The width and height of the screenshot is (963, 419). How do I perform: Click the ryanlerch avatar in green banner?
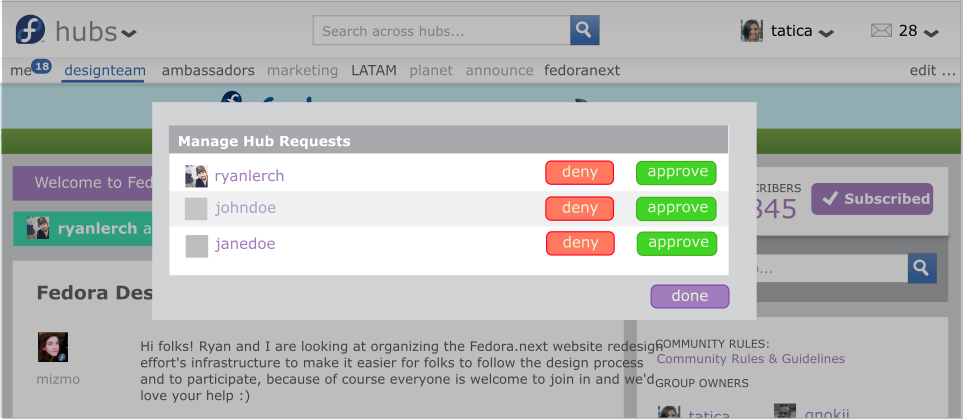coord(38,228)
